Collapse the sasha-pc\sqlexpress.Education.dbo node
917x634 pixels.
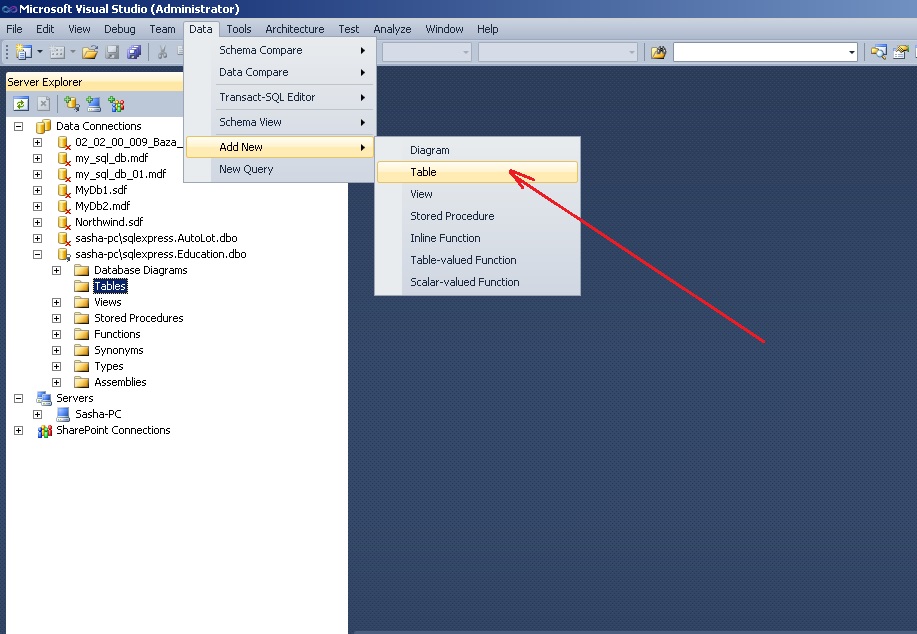coord(37,254)
